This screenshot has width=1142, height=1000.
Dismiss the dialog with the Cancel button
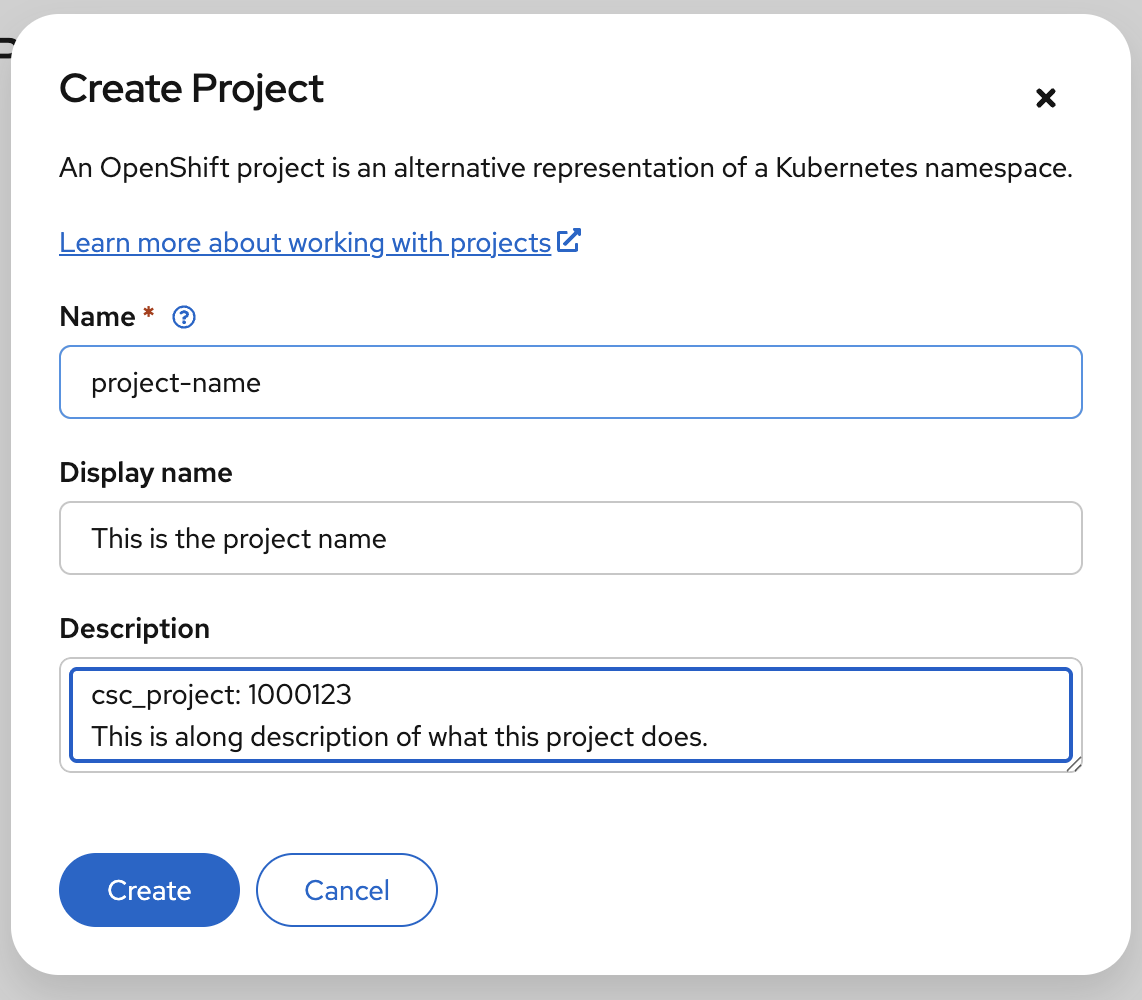(346, 889)
